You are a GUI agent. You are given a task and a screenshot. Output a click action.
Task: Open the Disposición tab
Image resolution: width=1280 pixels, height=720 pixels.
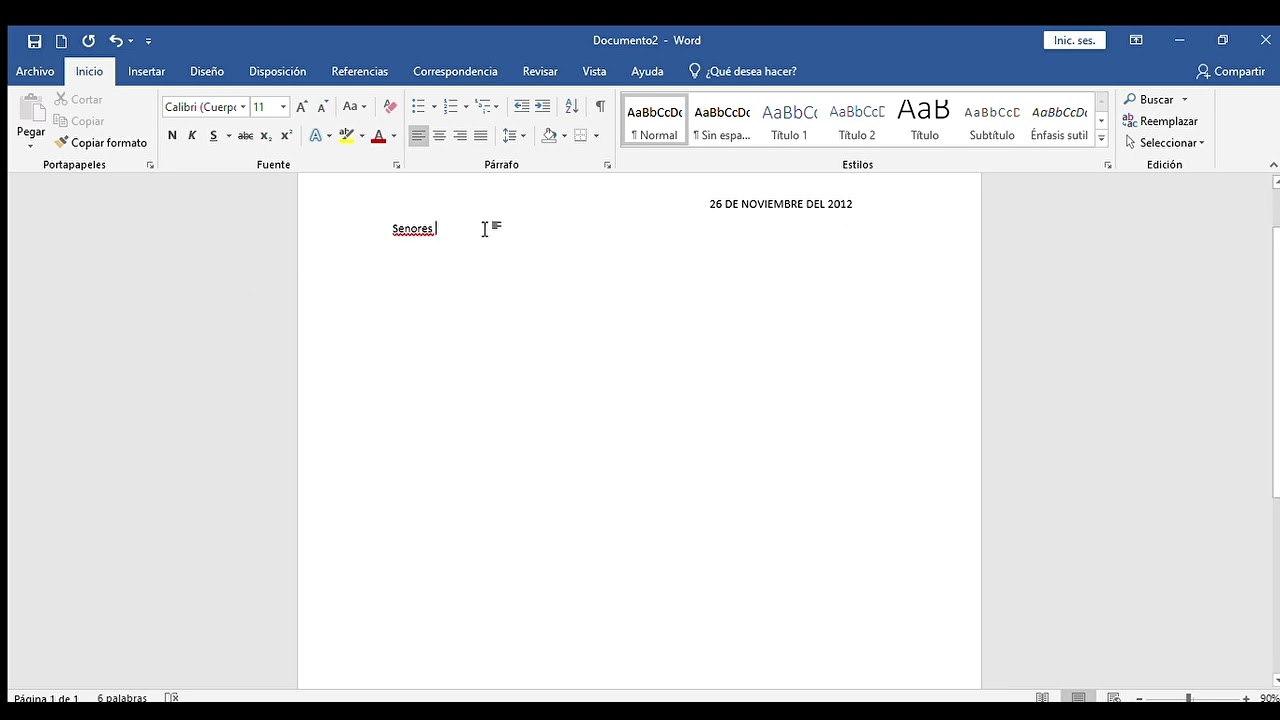pos(277,71)
